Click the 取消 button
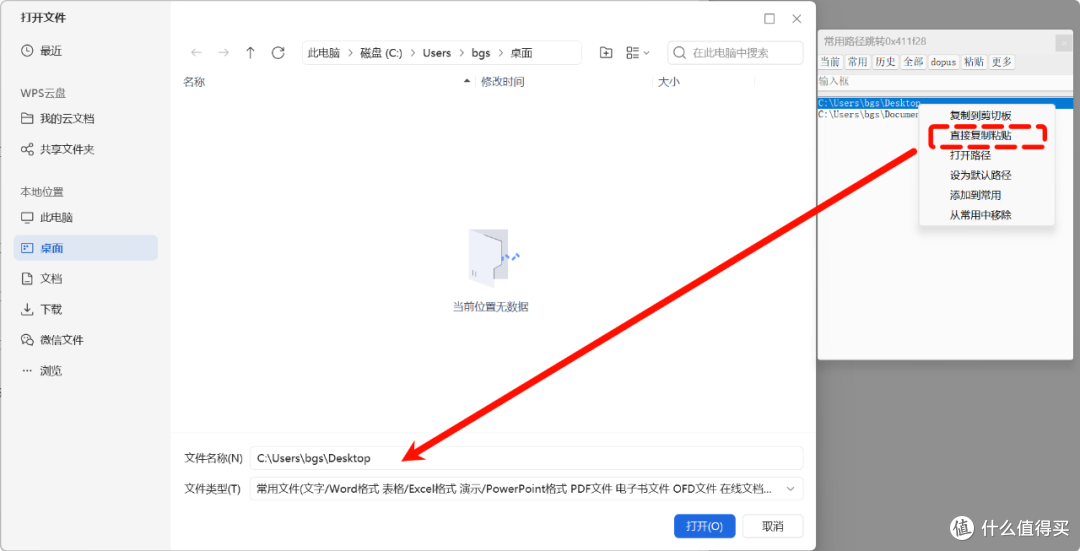The image size is (1080, 551). tap(773, 526)
